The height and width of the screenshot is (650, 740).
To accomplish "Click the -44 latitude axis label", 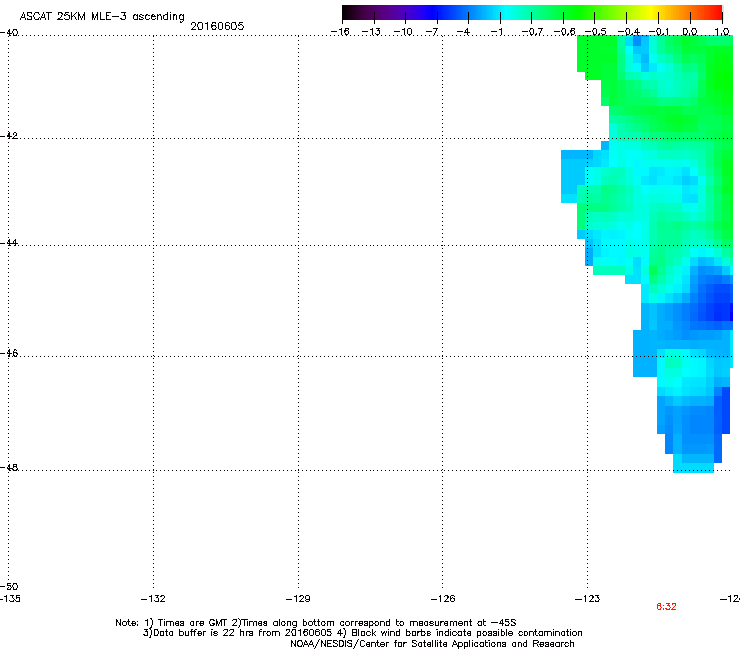I will (x=9, y=243).
